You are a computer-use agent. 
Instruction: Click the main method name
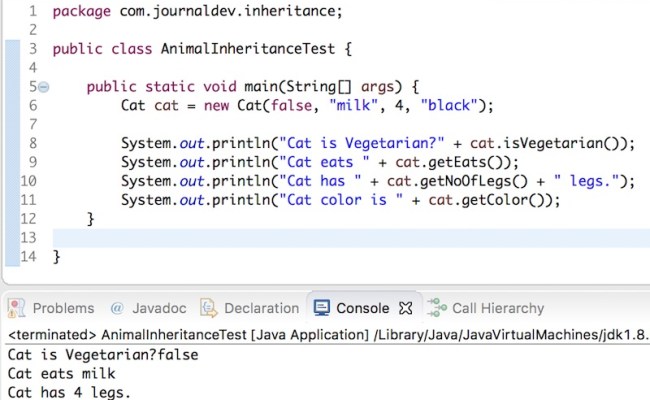tap(261, 87)
